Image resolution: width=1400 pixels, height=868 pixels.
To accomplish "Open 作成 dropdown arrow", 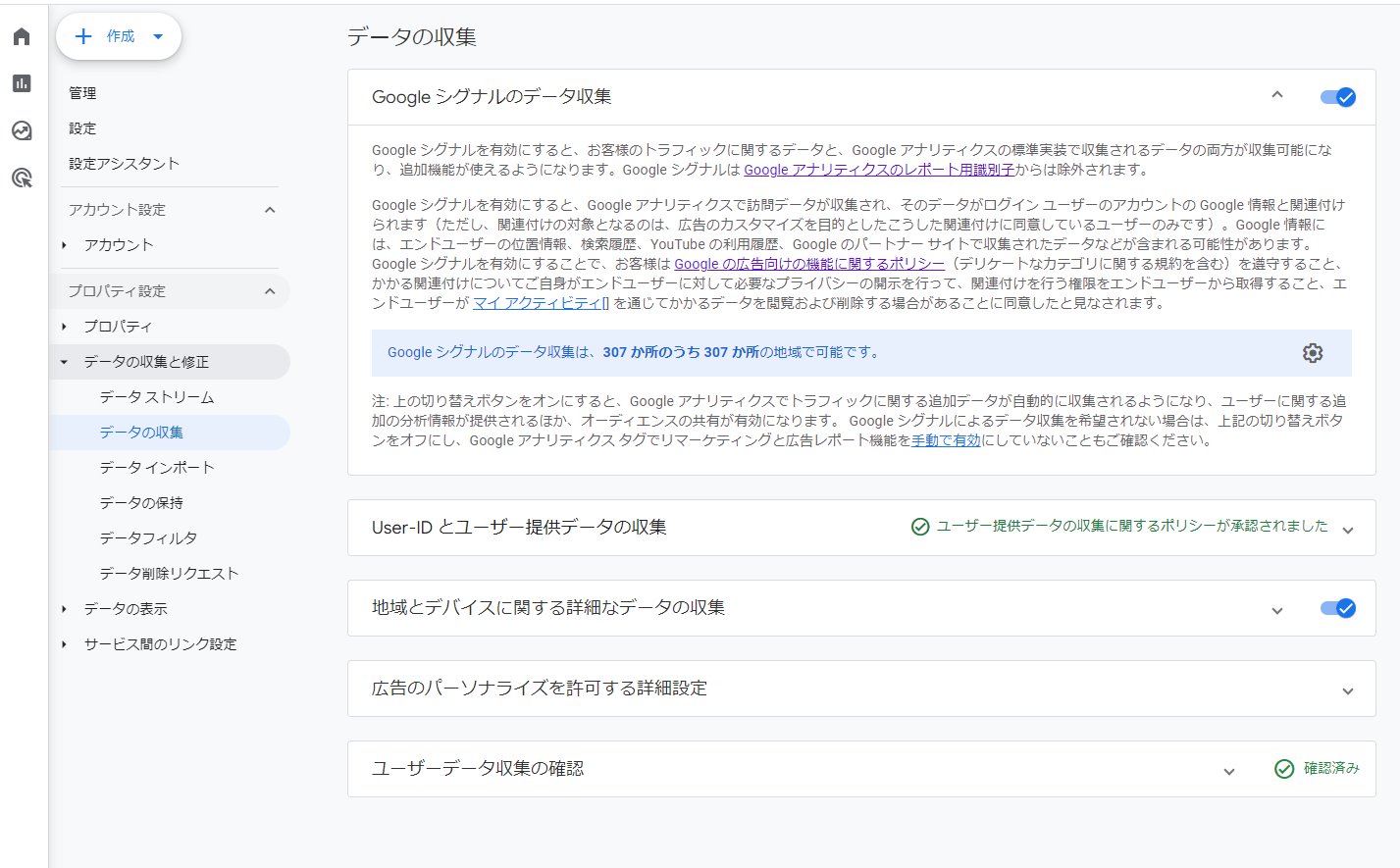I will [158, 36].
